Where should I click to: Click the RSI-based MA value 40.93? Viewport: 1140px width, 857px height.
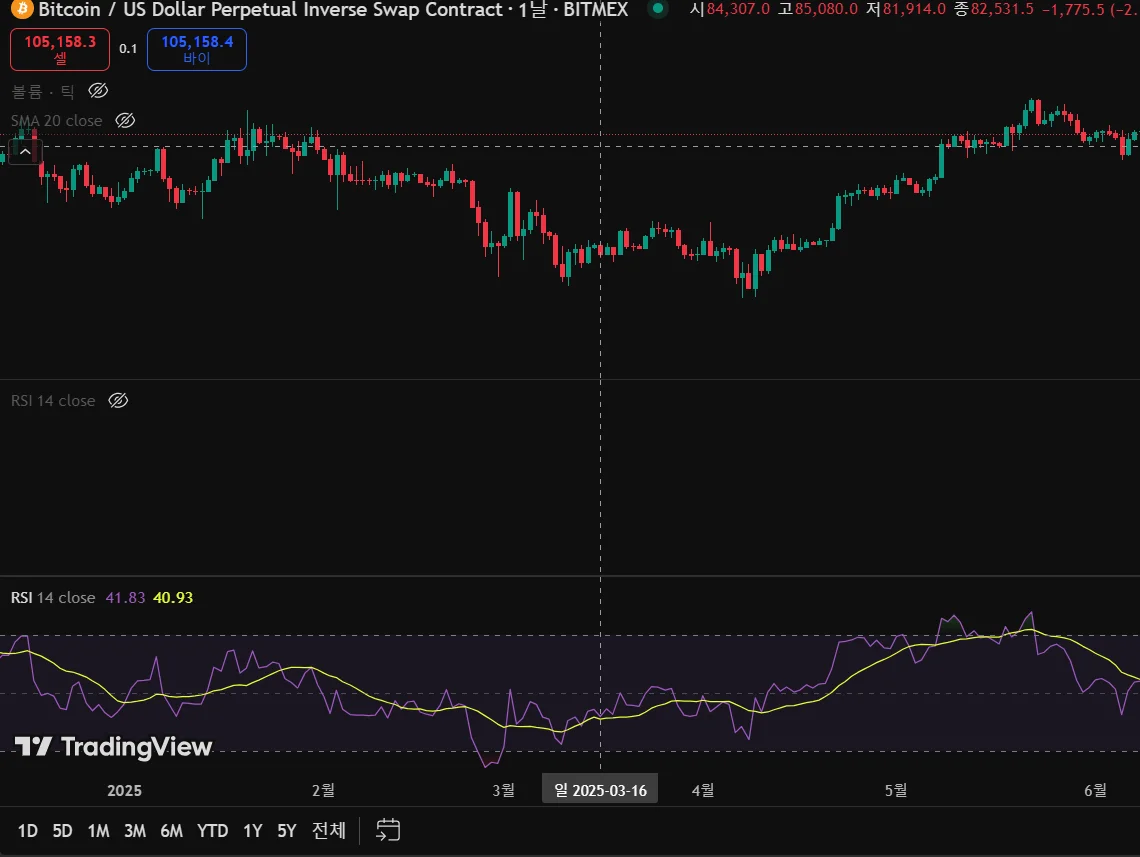click(173, 598)
